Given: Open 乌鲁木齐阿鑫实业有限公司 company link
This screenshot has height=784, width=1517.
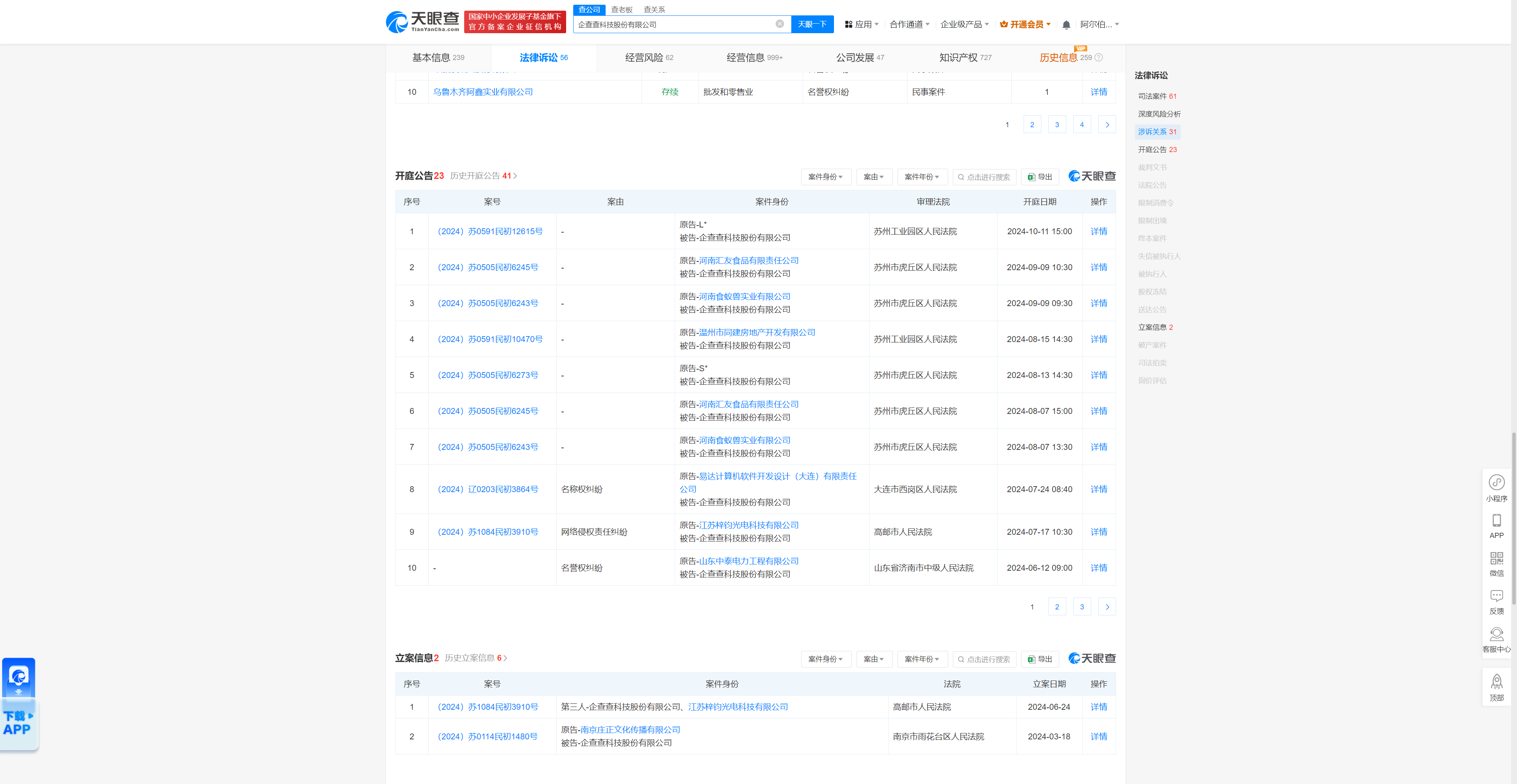Looking at the screenshot, I should click(x=483, y=92).
